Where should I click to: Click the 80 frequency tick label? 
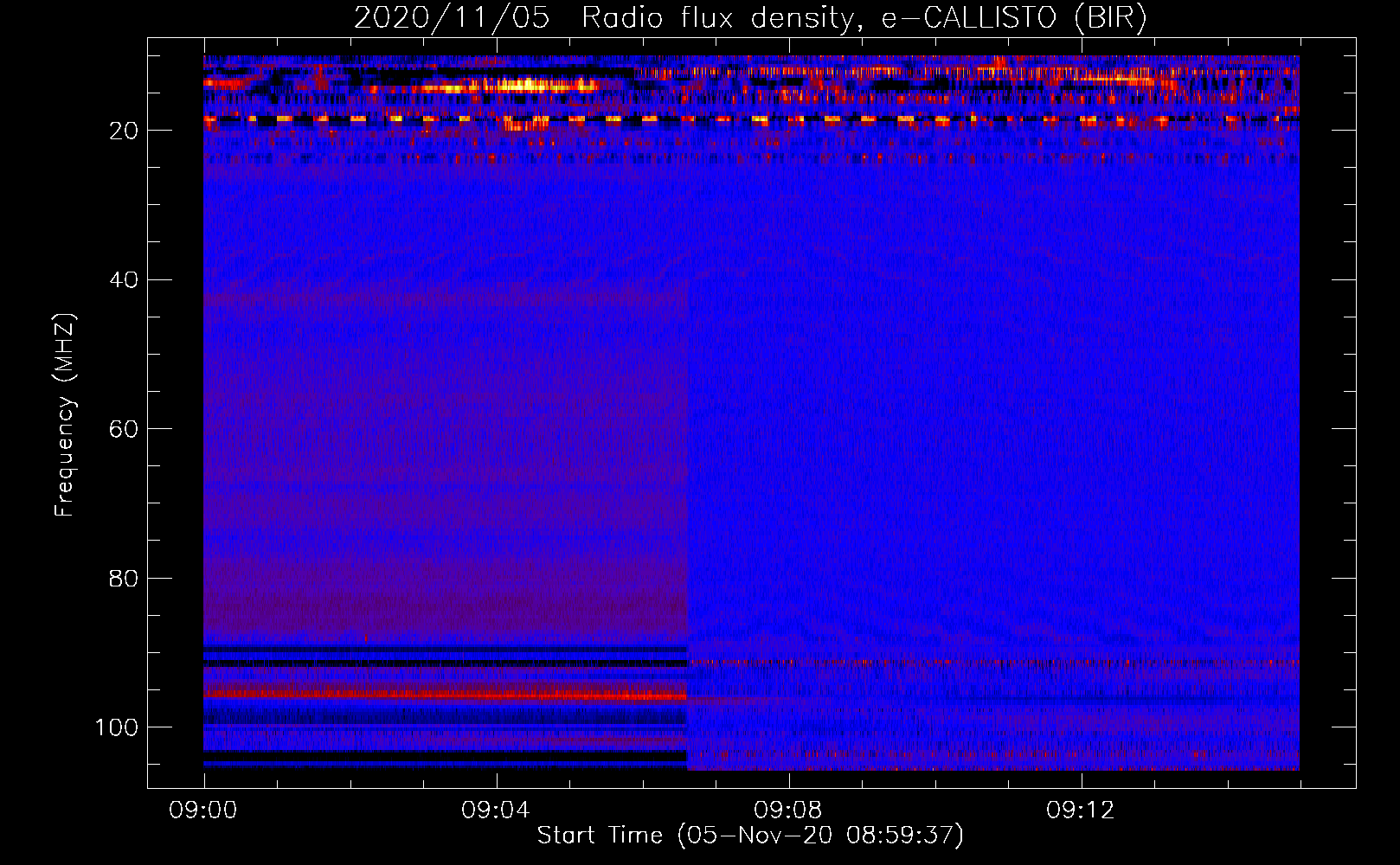(124, 578)
